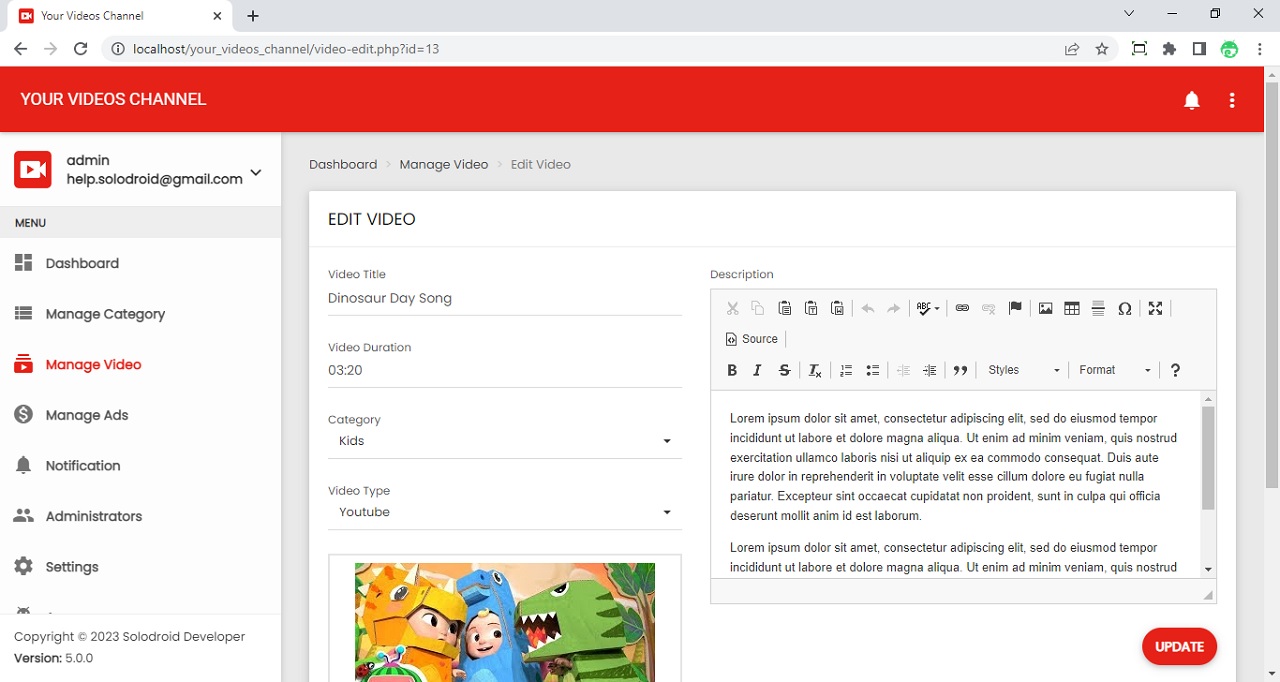
Task: Toggle bold formatting
Action: point(732,370)
